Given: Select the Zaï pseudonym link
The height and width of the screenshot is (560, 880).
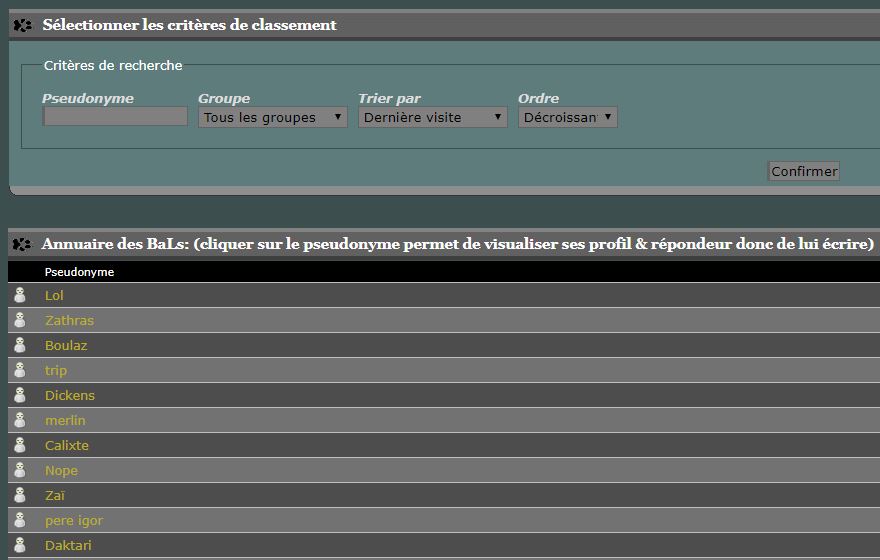Looking at the screenshot, I should pos(55,495).
